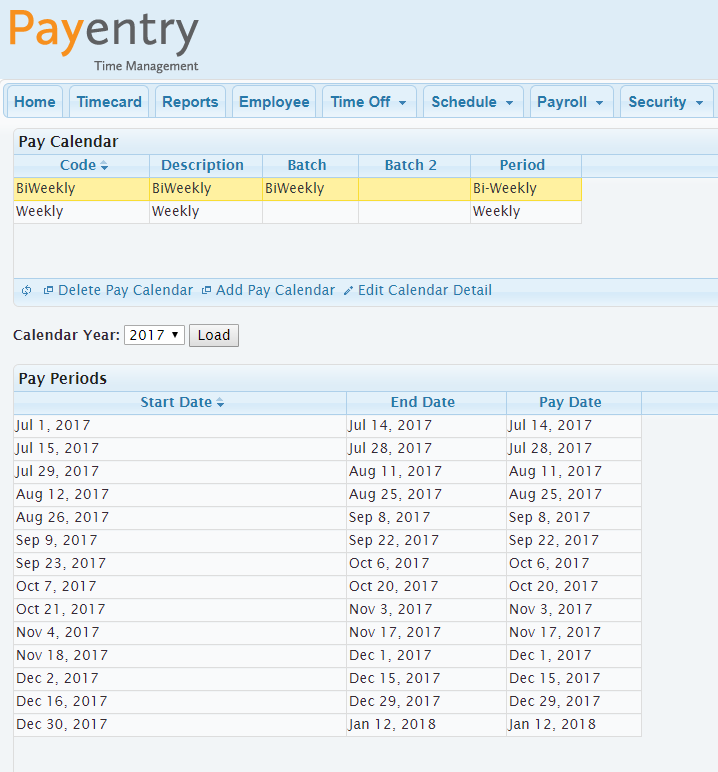This screenshot has width=718, height=772.
Task: Open the Calendar Year dropdown
Action: [x=154, y=335]
